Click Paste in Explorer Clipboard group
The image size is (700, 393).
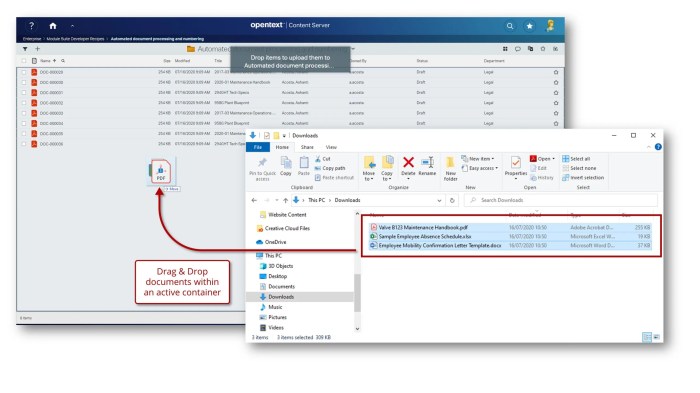point(304,166)
